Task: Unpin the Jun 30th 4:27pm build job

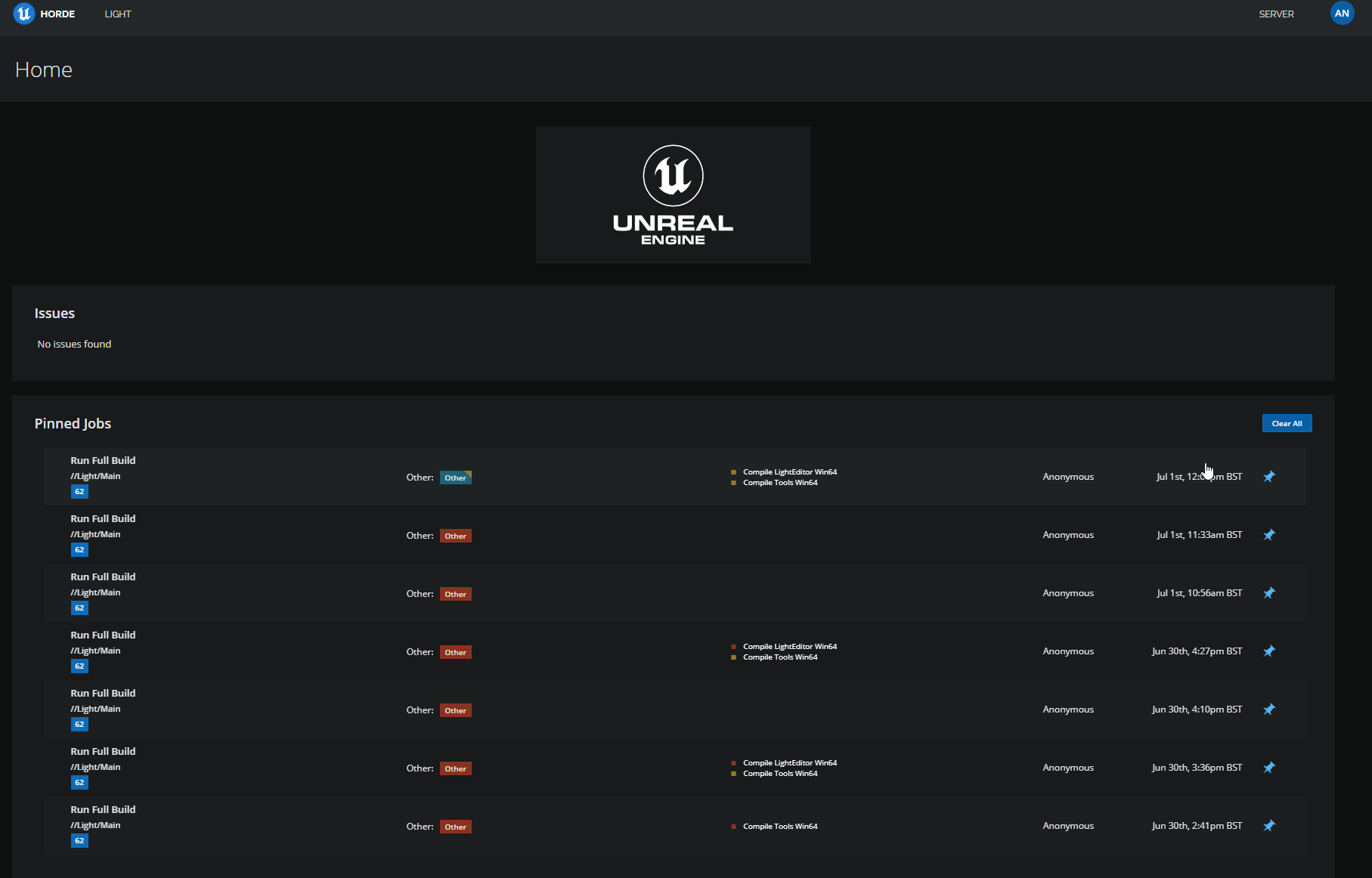Action: click(x=1268, y=651)
